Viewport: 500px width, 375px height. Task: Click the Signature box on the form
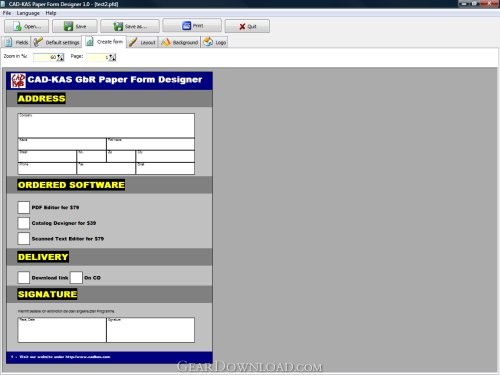151,330
